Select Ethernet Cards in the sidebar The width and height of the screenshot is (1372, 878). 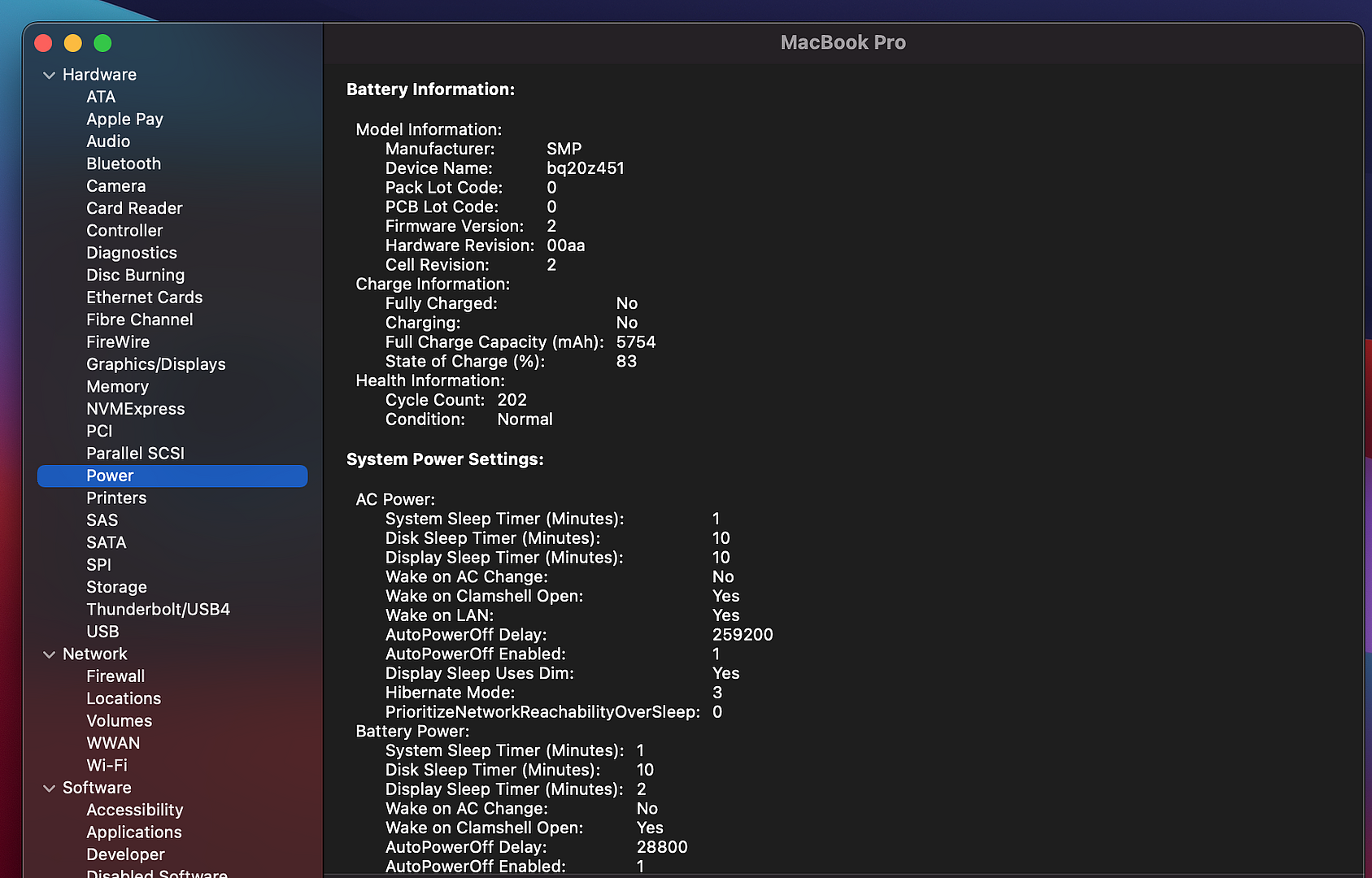pyautogui.click(x=144, y=298)
